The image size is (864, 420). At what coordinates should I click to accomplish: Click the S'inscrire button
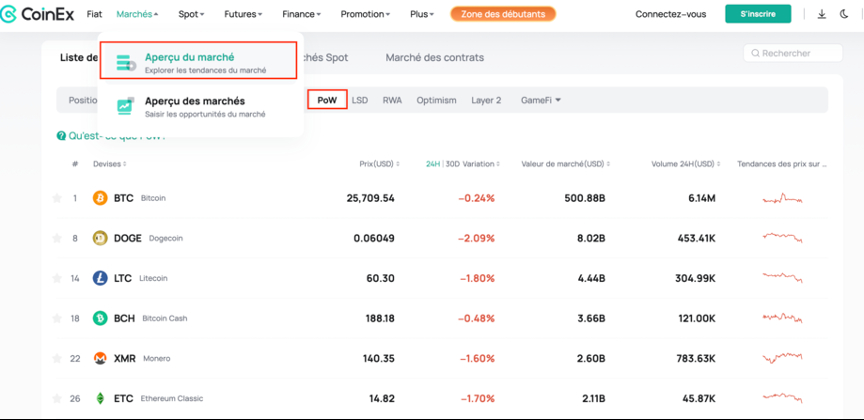coord(758,14)
